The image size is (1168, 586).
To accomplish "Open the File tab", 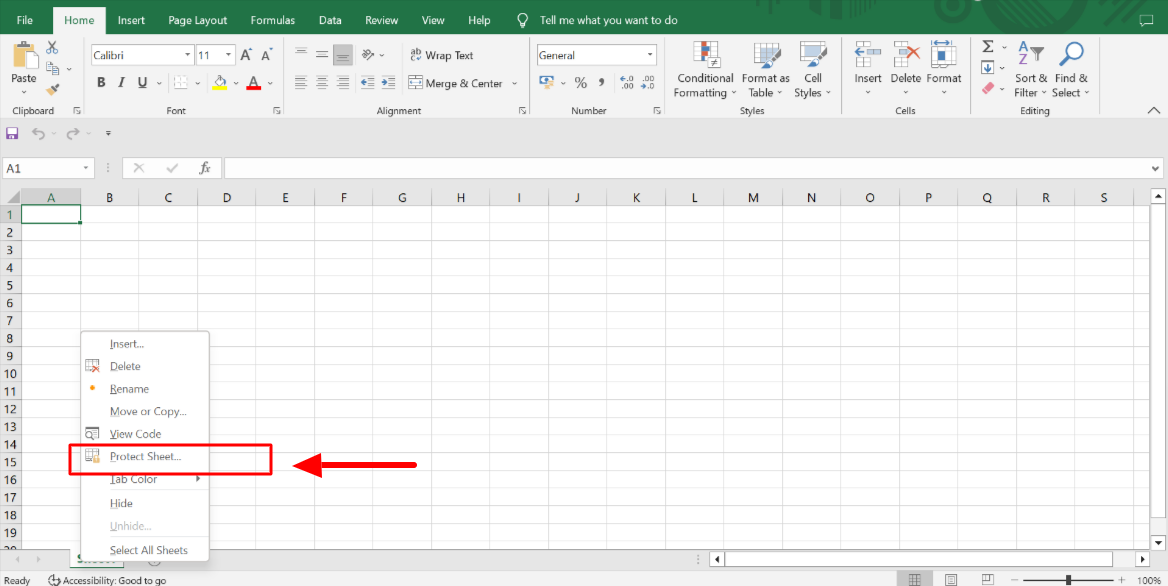I will click(25, 20).
